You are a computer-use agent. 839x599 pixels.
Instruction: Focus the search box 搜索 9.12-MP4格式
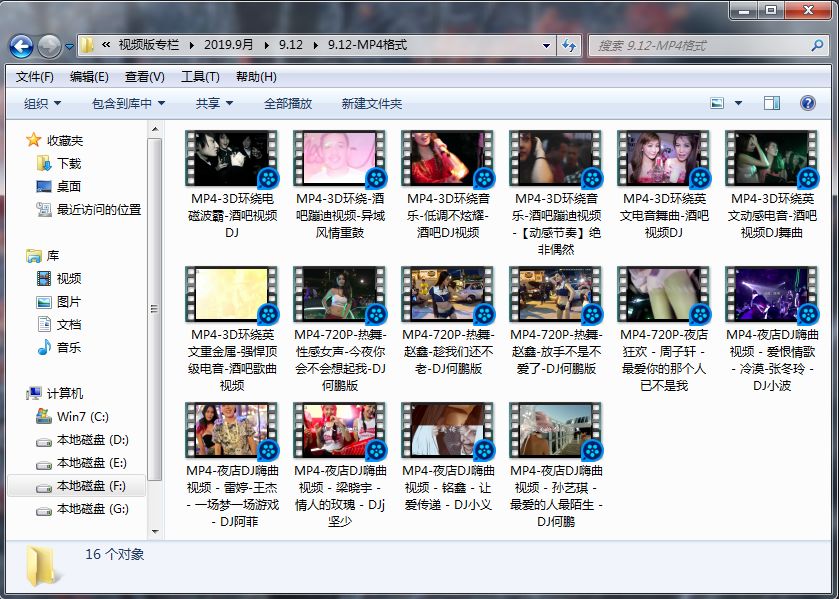tap(700, 46)
